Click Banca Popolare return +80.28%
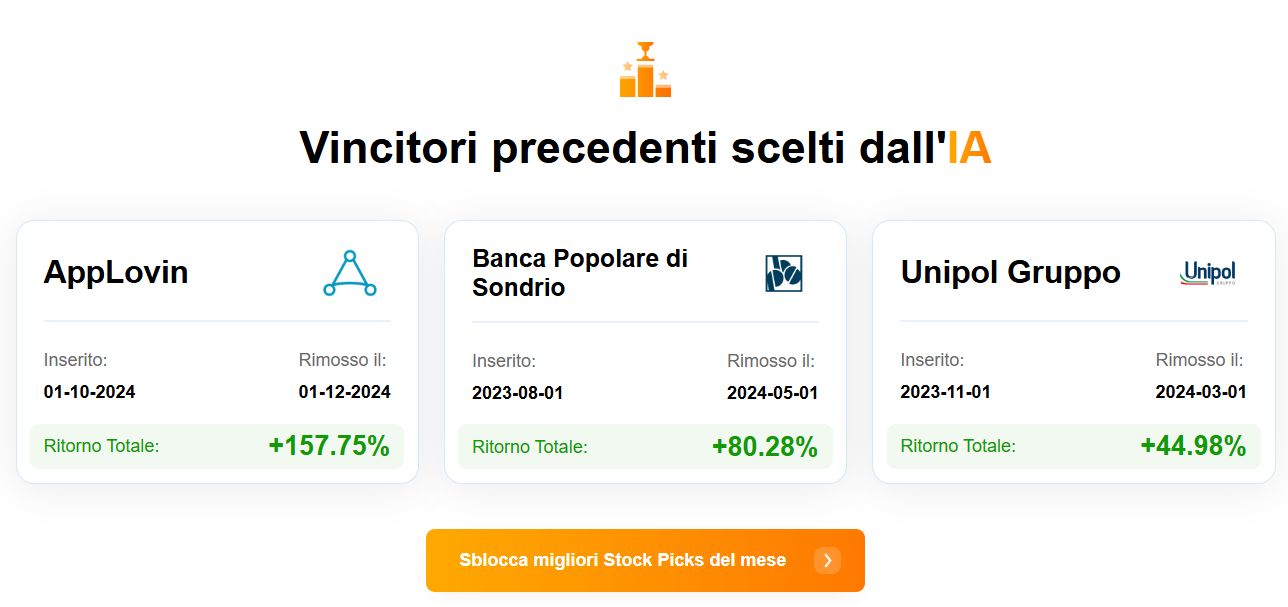 pos(765,446)
